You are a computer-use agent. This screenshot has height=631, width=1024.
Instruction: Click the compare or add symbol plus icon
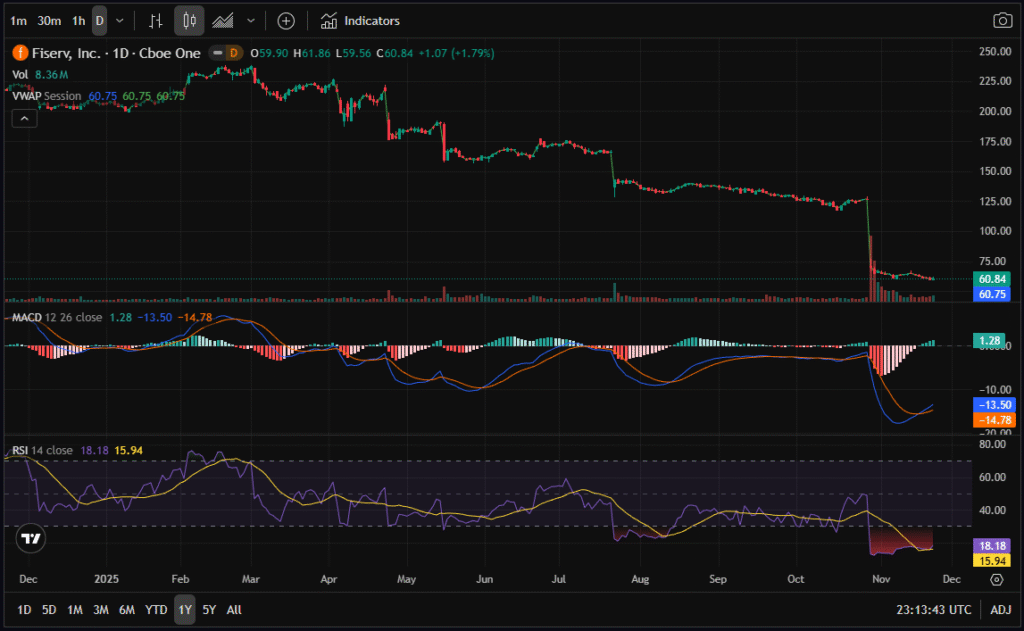[286, 20]
